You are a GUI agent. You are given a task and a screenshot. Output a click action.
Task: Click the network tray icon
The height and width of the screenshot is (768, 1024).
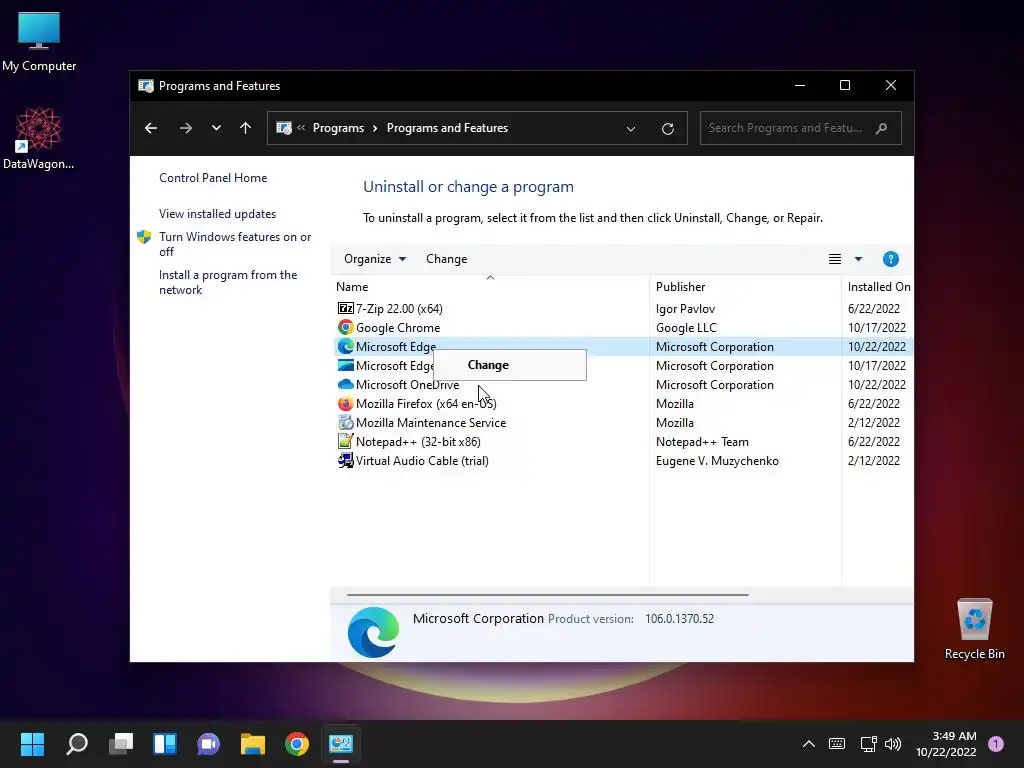pyautogui.click(x=869, y=744)
